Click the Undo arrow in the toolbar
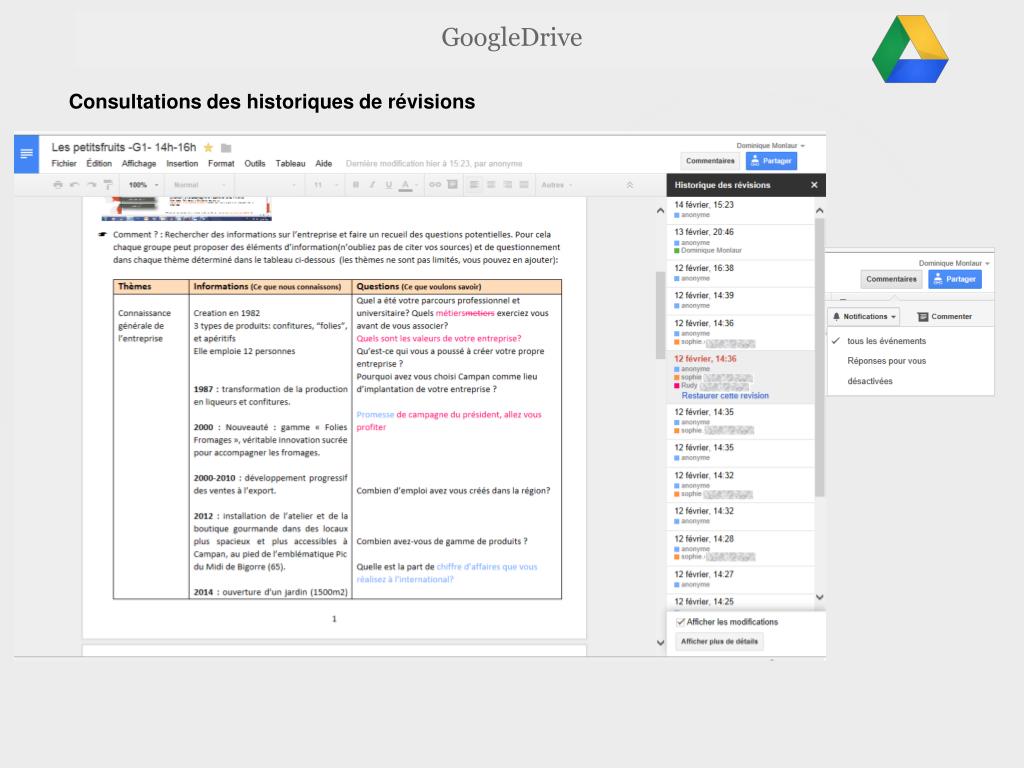Viewport: 1024px width, 768px height. 74,185
